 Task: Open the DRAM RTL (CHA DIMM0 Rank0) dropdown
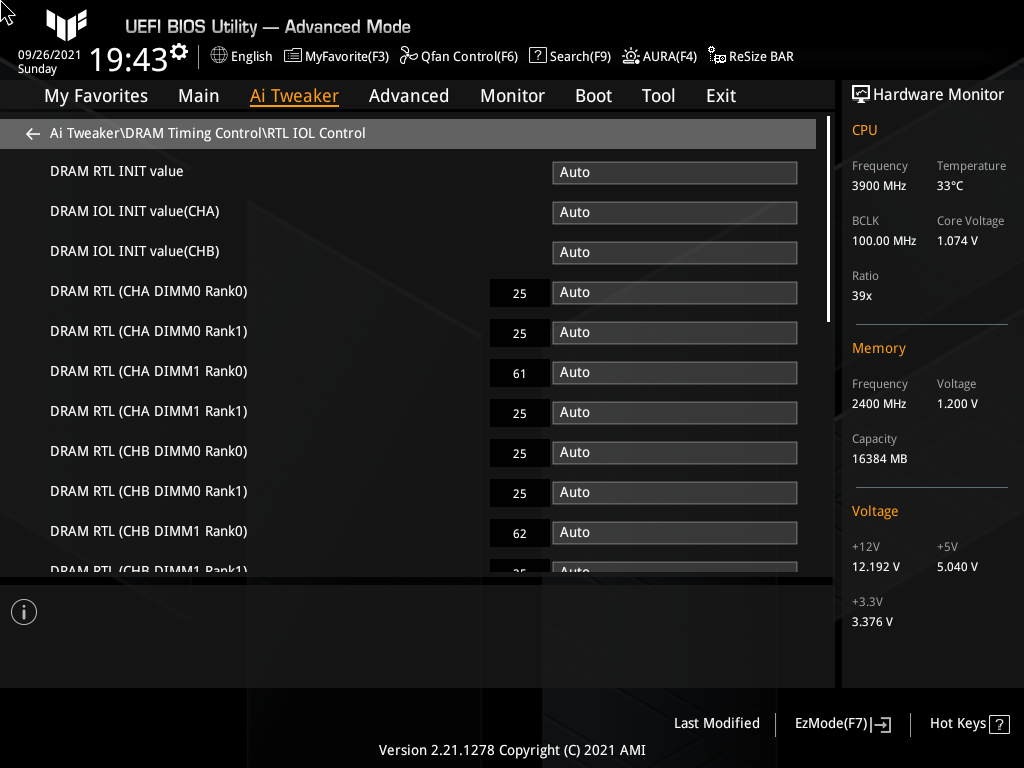(x=674, y=292)
